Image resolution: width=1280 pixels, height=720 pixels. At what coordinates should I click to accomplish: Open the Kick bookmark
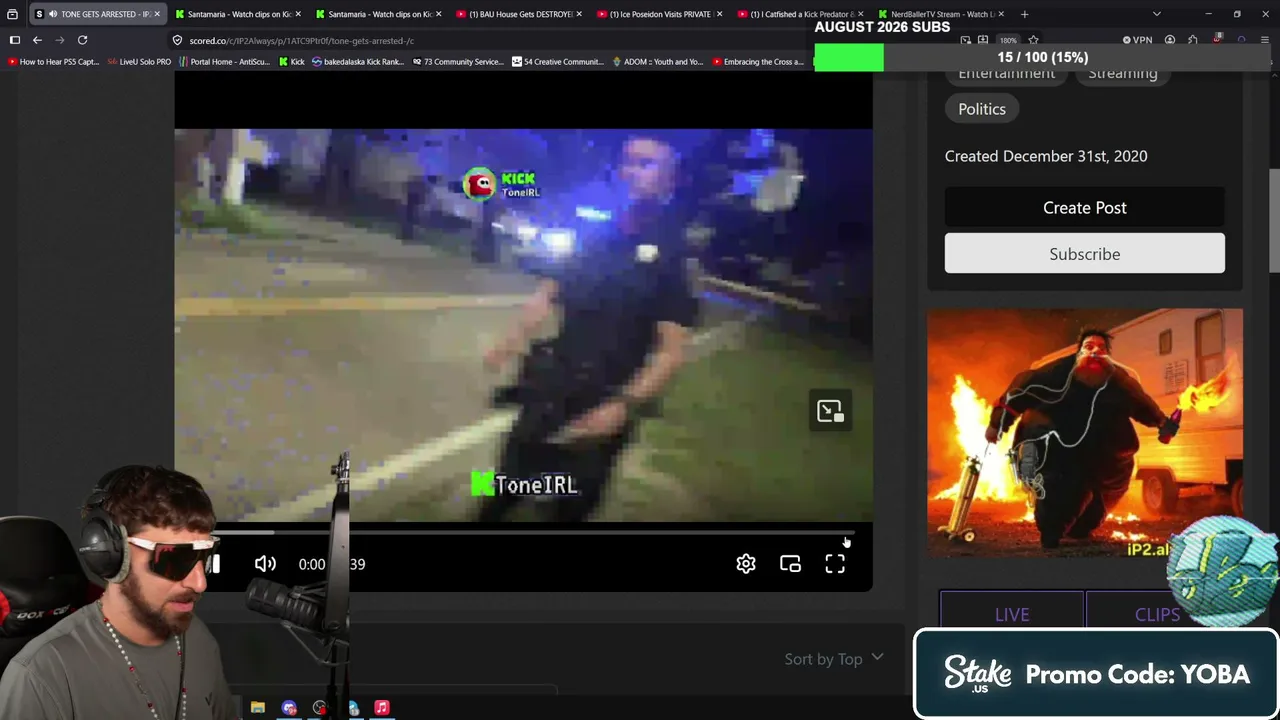coord(291,62)
